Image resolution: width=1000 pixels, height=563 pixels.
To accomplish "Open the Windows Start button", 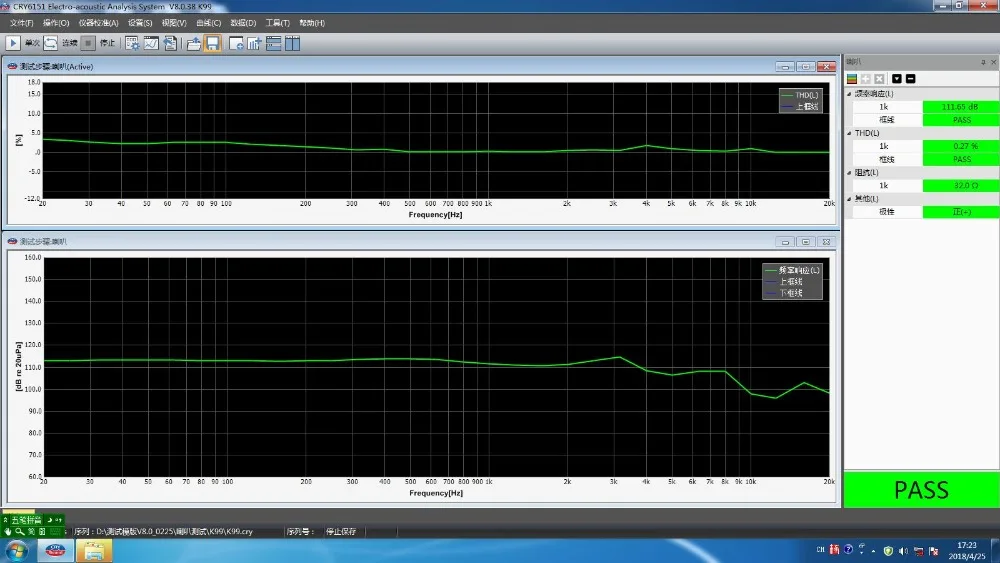I will pyautogui.click(x=17, y=551).
